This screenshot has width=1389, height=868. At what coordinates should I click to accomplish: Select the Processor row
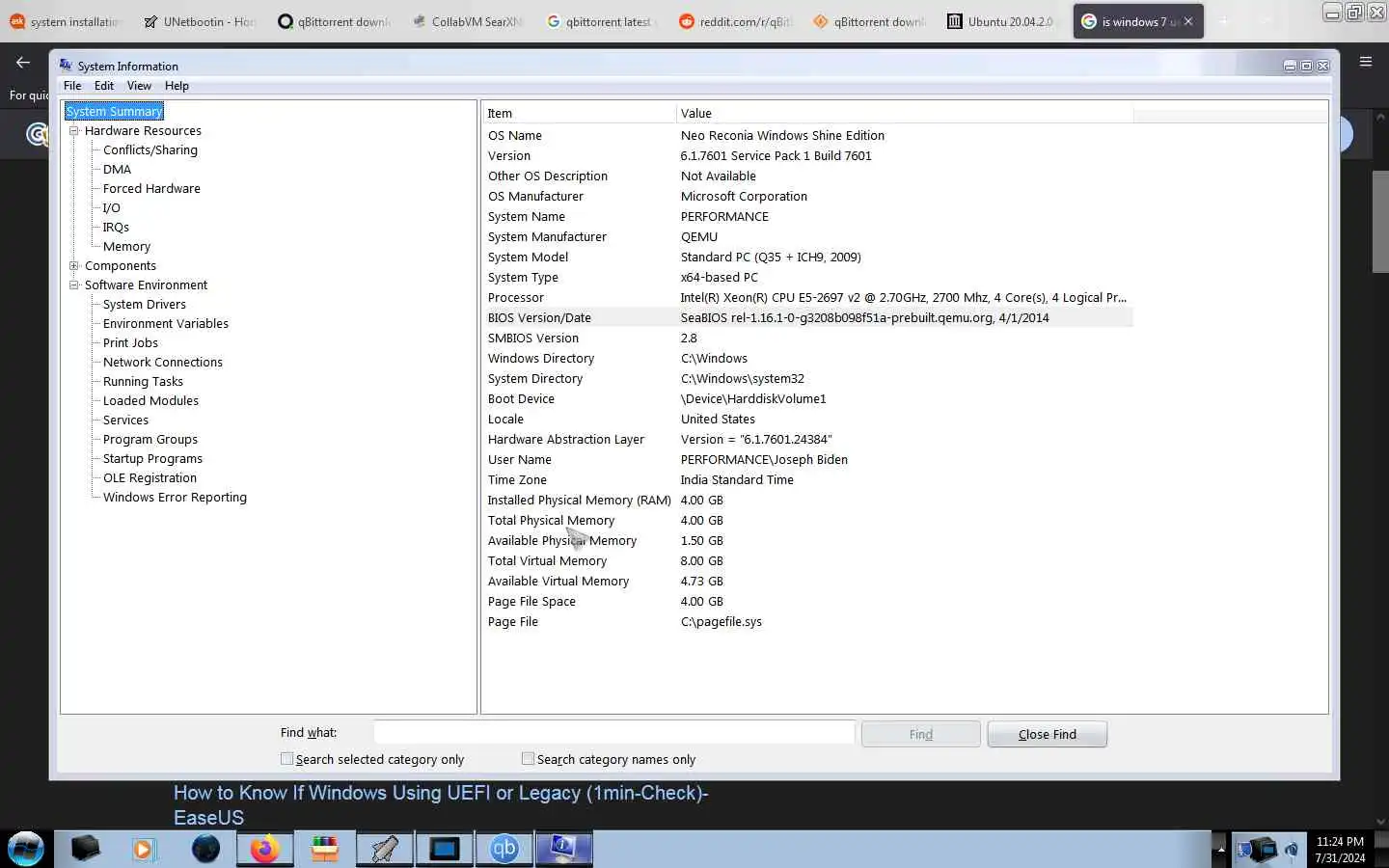(808, 298)
